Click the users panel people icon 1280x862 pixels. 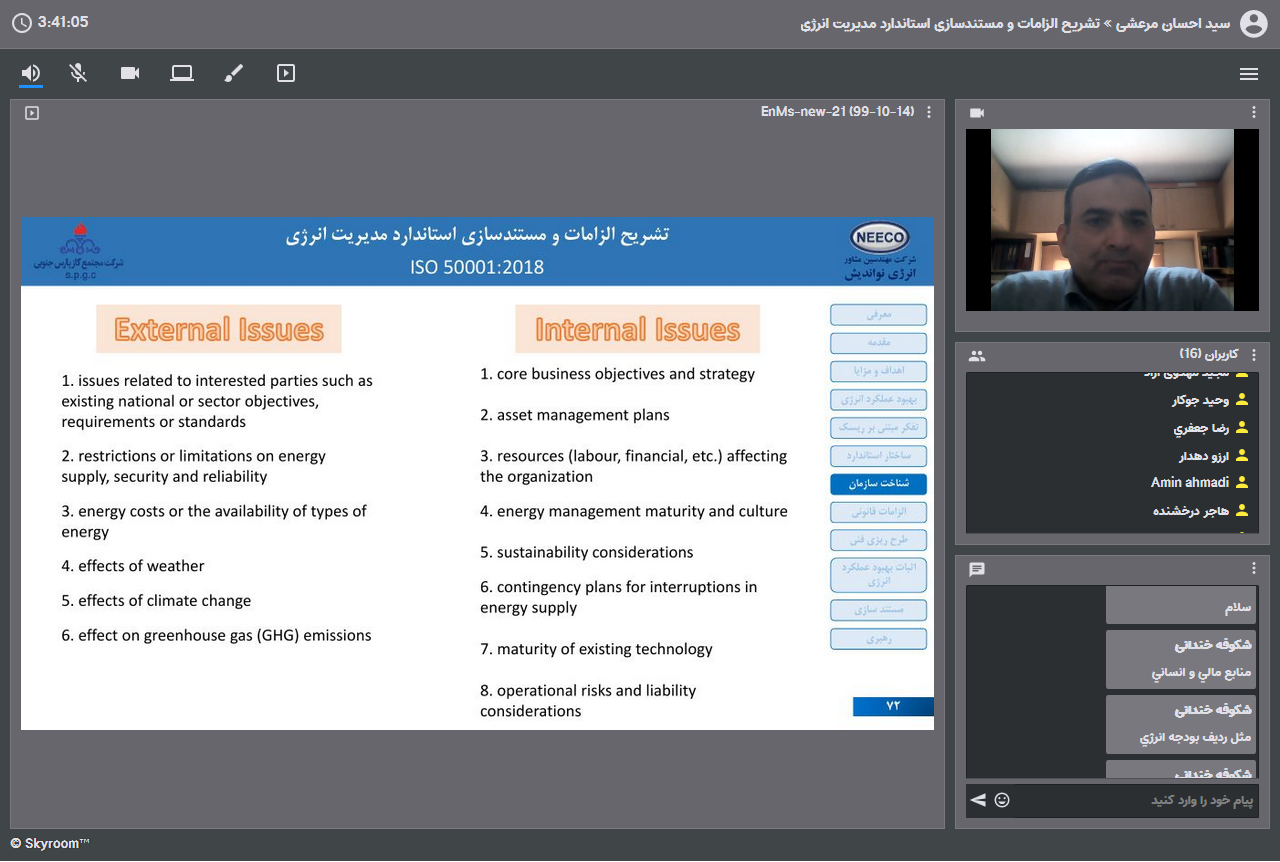pyautogui.click(x=977, y=355)
